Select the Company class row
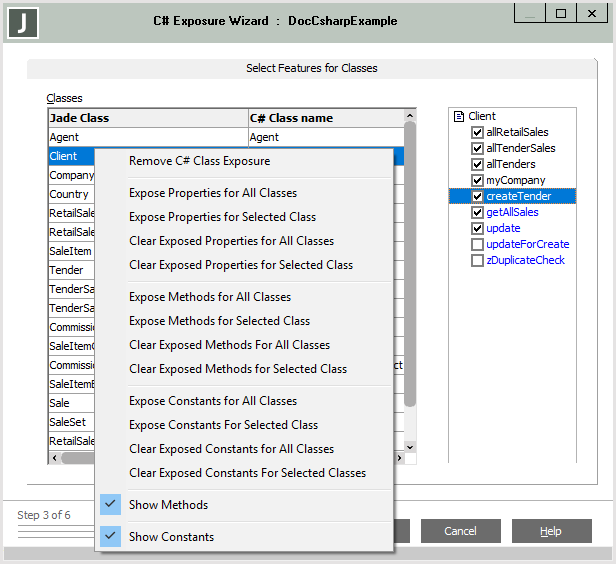Viewport: 616px width, 564px height. [x=71, y=175]
